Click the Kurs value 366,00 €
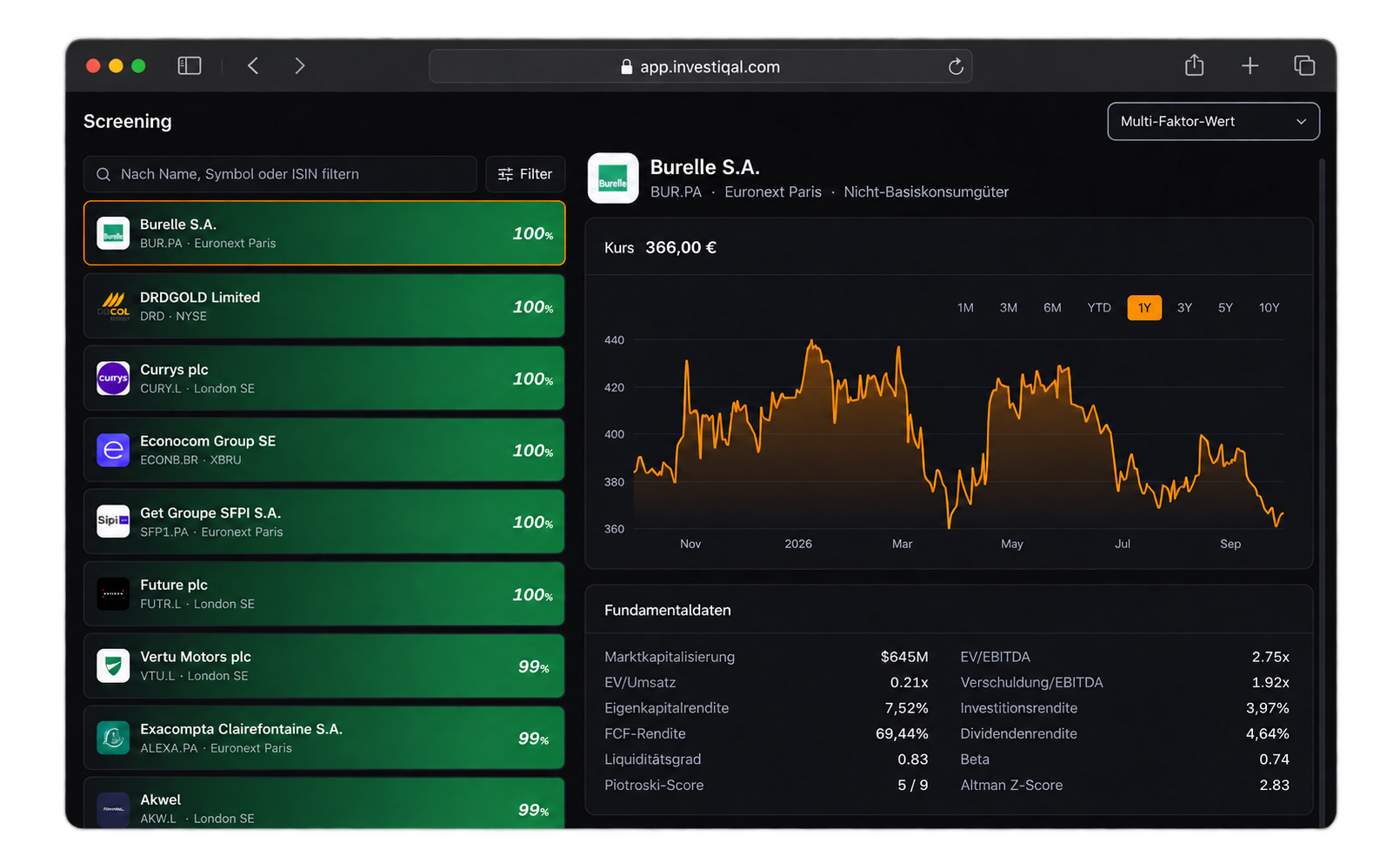1400x850 pixels. click(x=681, y=248)
